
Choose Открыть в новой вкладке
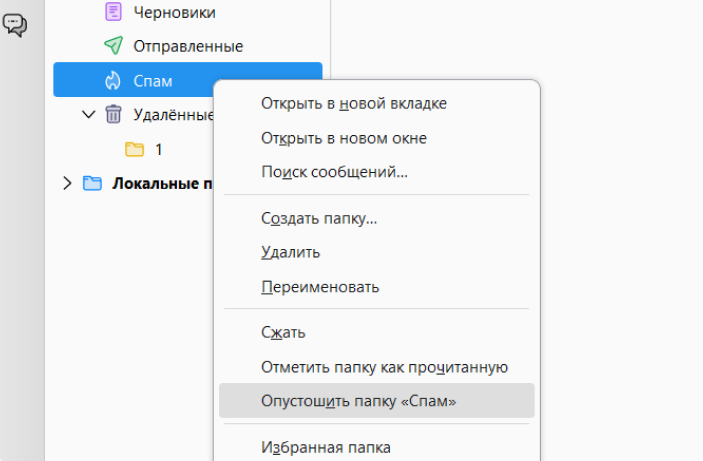pos(353,103)
